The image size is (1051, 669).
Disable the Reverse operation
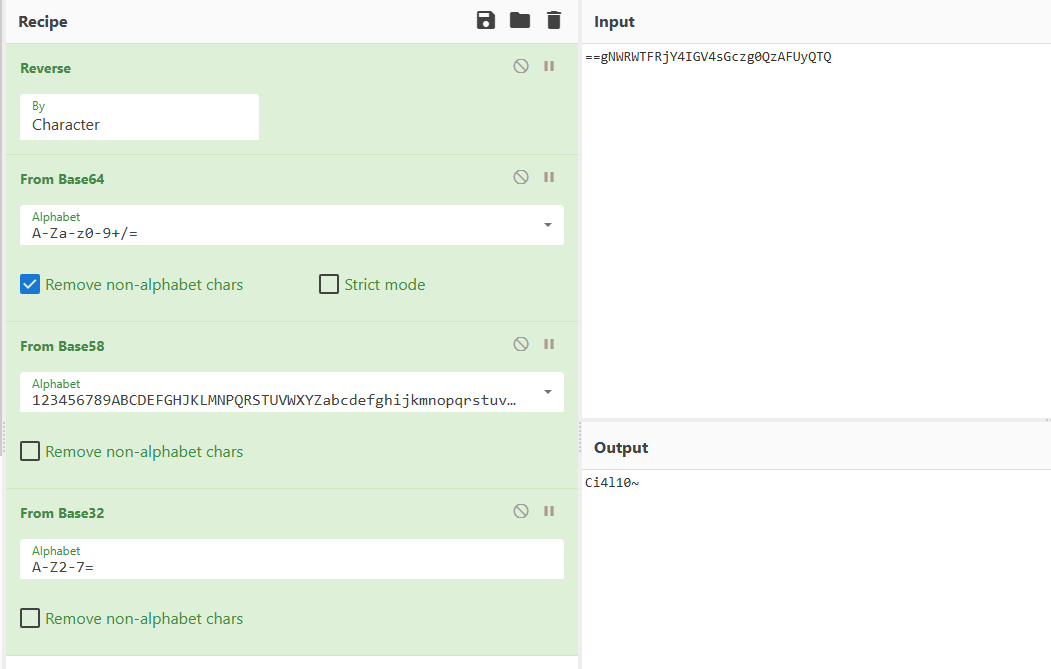(521, 67)
